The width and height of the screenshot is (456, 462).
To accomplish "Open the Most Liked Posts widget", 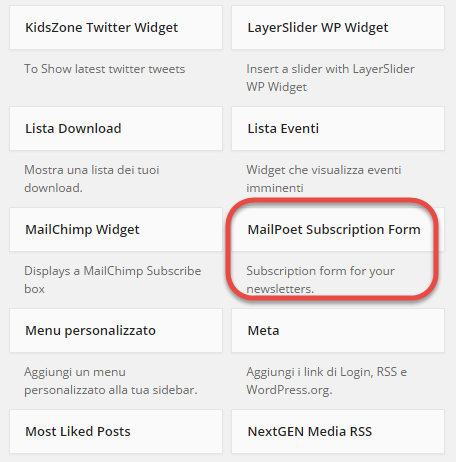I will 116,431.
